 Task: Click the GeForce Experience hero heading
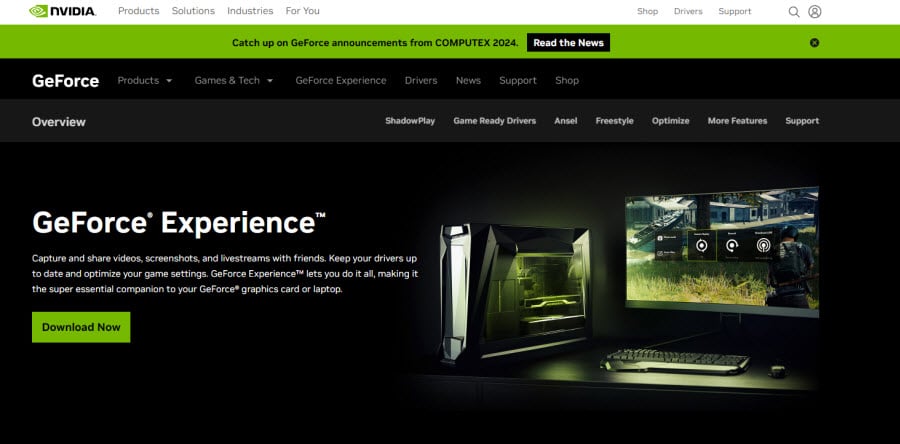179,223
